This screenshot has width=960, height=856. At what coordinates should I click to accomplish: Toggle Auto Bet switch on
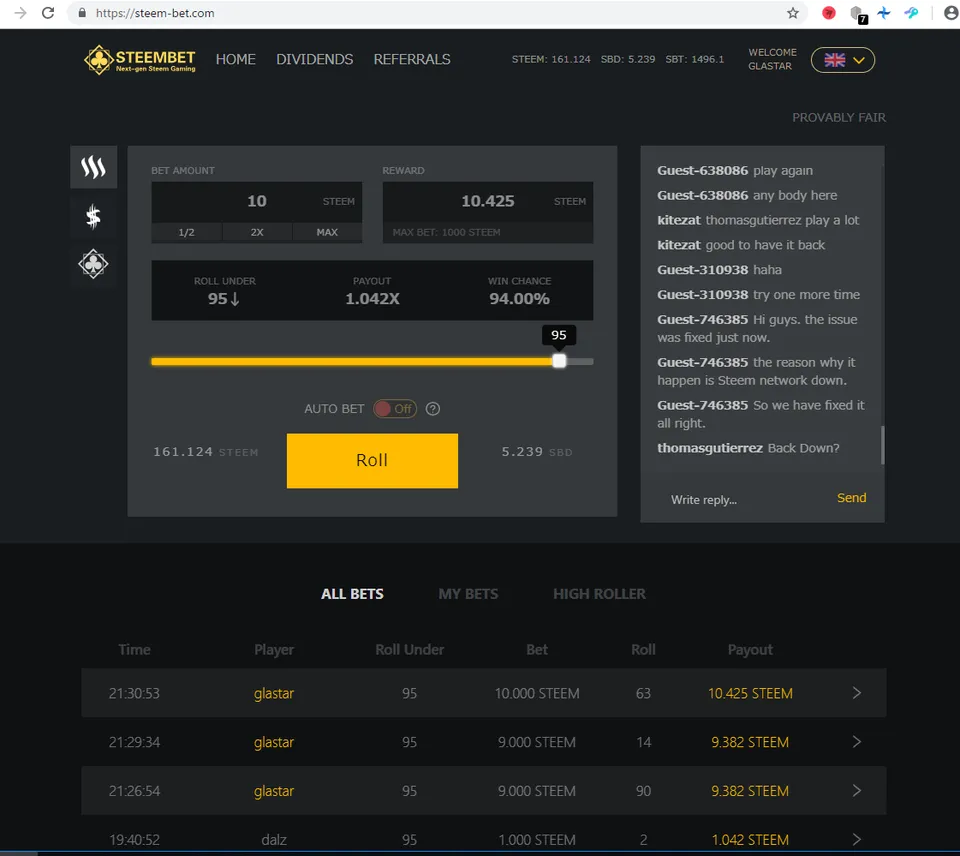[395, 409]
